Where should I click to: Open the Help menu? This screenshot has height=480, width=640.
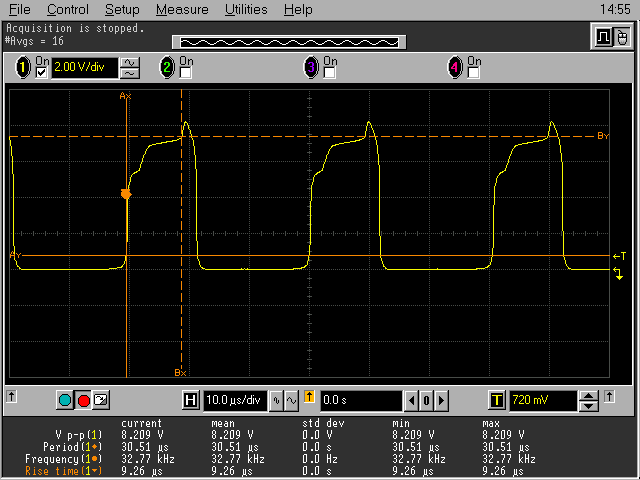pos(298,9)
